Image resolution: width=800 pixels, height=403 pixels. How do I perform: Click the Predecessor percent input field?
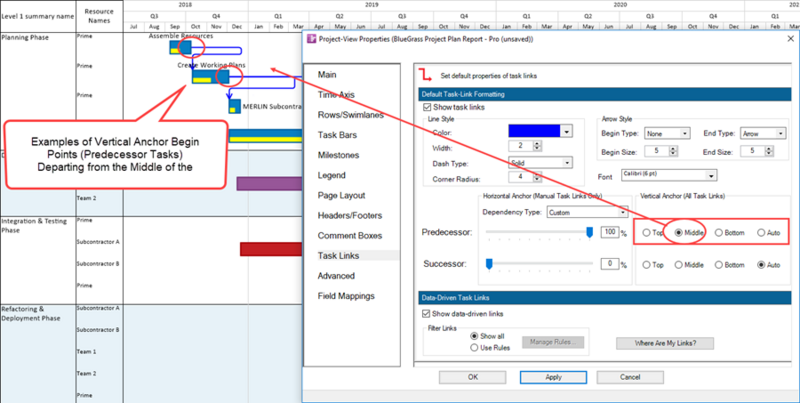coord(609,232)
